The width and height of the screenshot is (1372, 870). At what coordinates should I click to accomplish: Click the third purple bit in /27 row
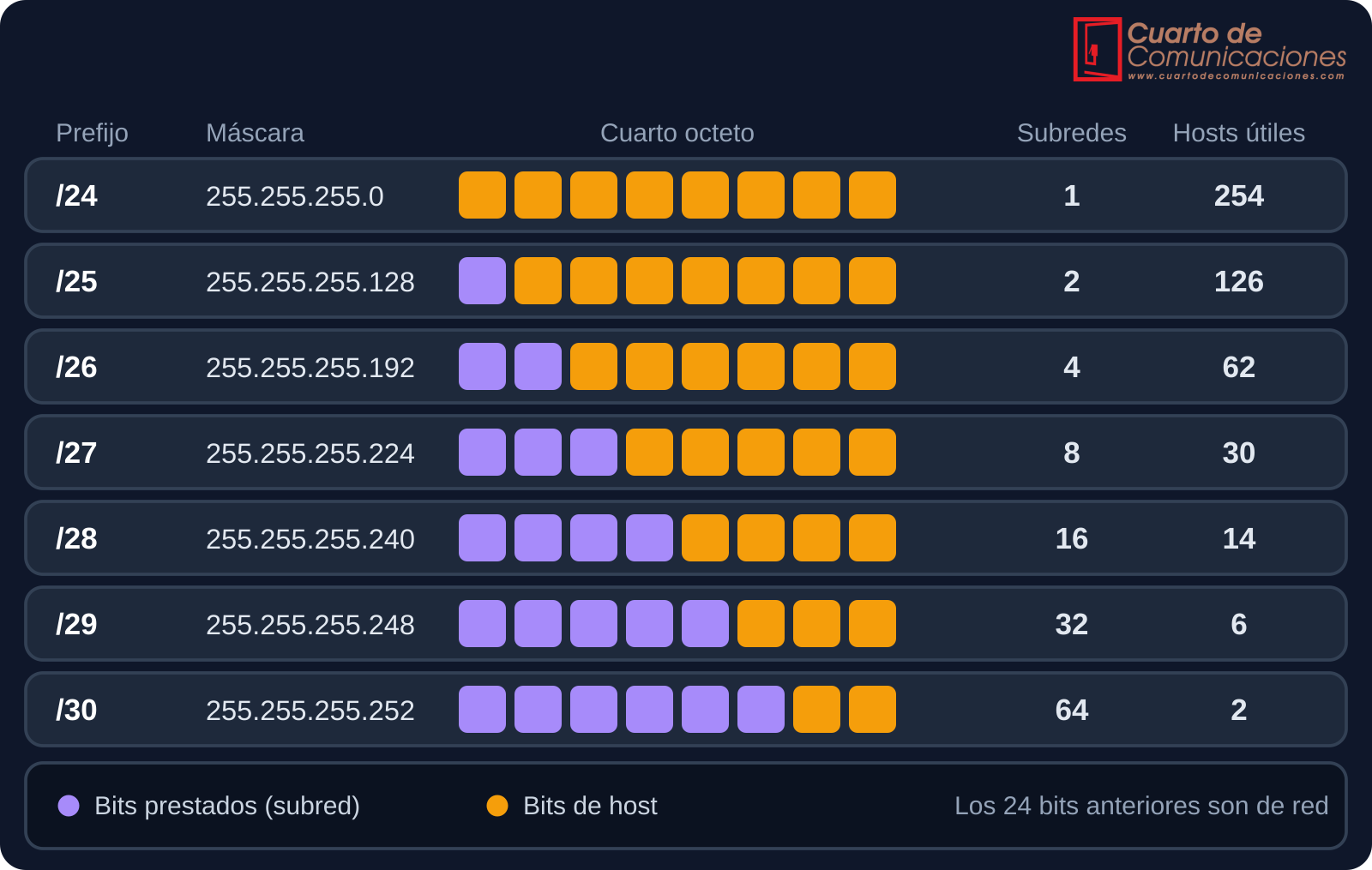point(593,453)
